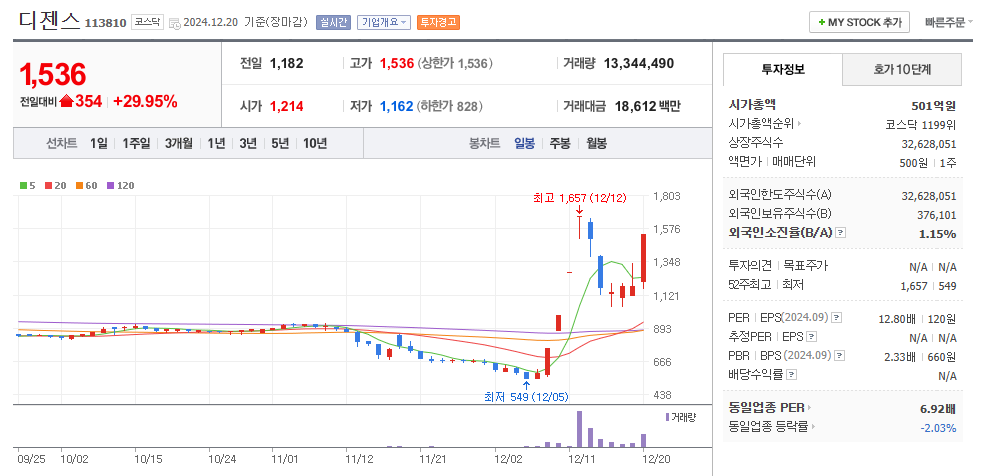
Task: Click the 코스닥 1199위 ranking text
Action: click(921, 124)
